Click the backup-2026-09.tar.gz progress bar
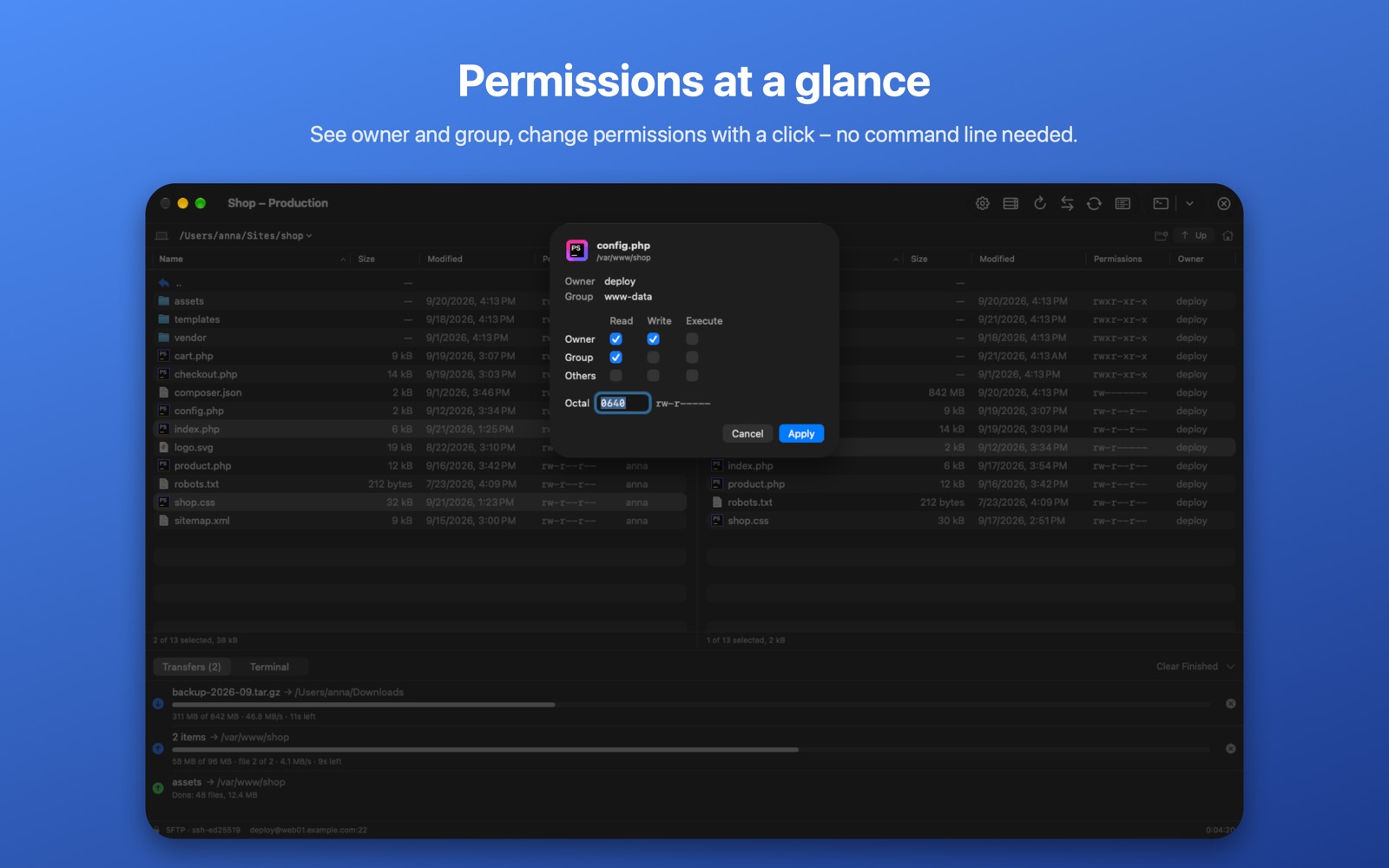The height and width of the screenshot is (868, 1389). pyautogui.click(x=691, y=705)
